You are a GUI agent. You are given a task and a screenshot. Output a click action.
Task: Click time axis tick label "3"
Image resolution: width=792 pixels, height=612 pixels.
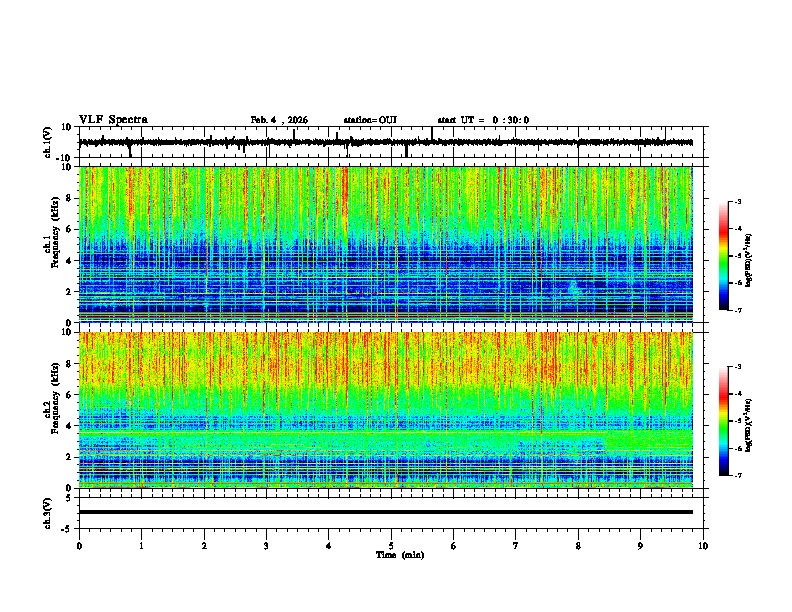267,546
